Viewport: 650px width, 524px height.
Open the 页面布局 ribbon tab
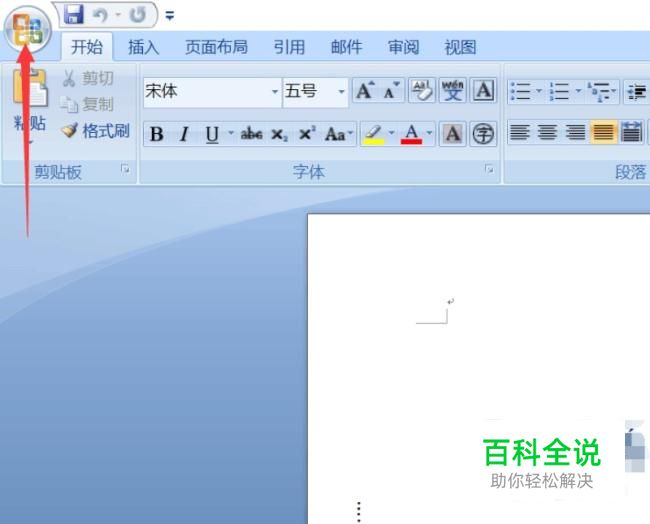click(216, 47)
